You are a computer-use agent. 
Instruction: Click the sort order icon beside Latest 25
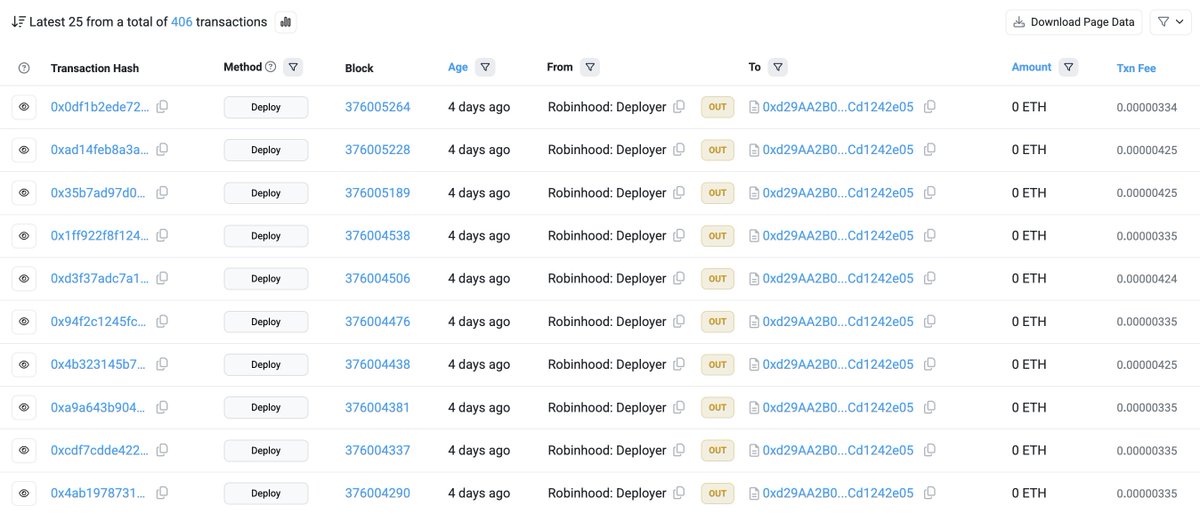(x=18, y=22)
